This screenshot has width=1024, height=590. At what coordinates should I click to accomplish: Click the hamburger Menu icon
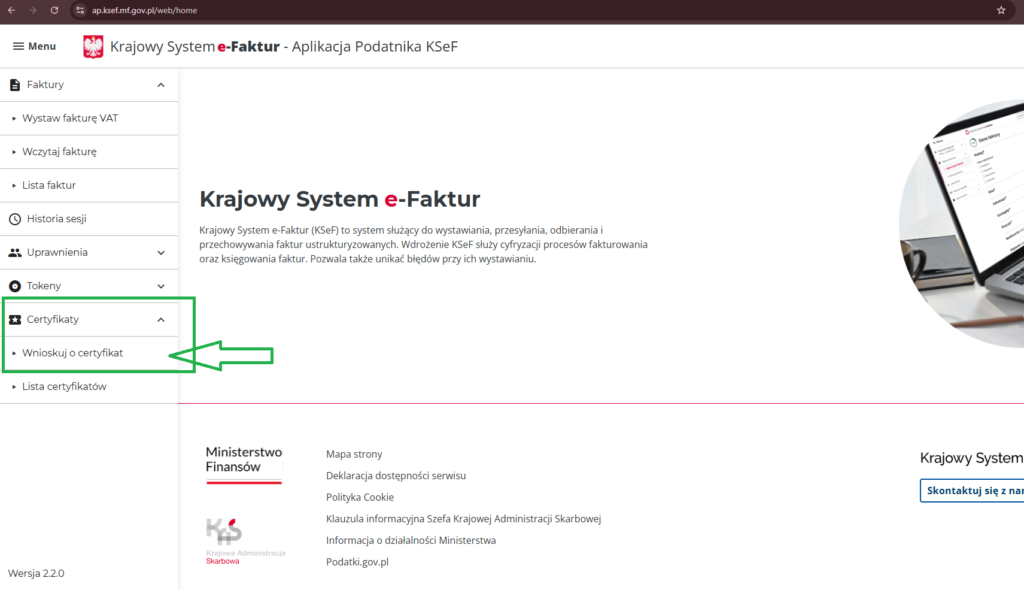pos(18,46)
